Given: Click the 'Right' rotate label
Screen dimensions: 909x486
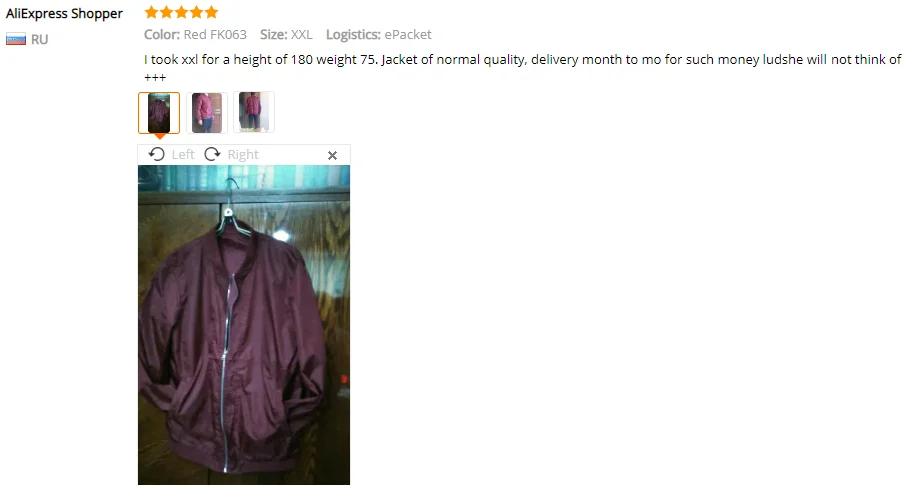Looking at the screenshot, I should (243, 155).
